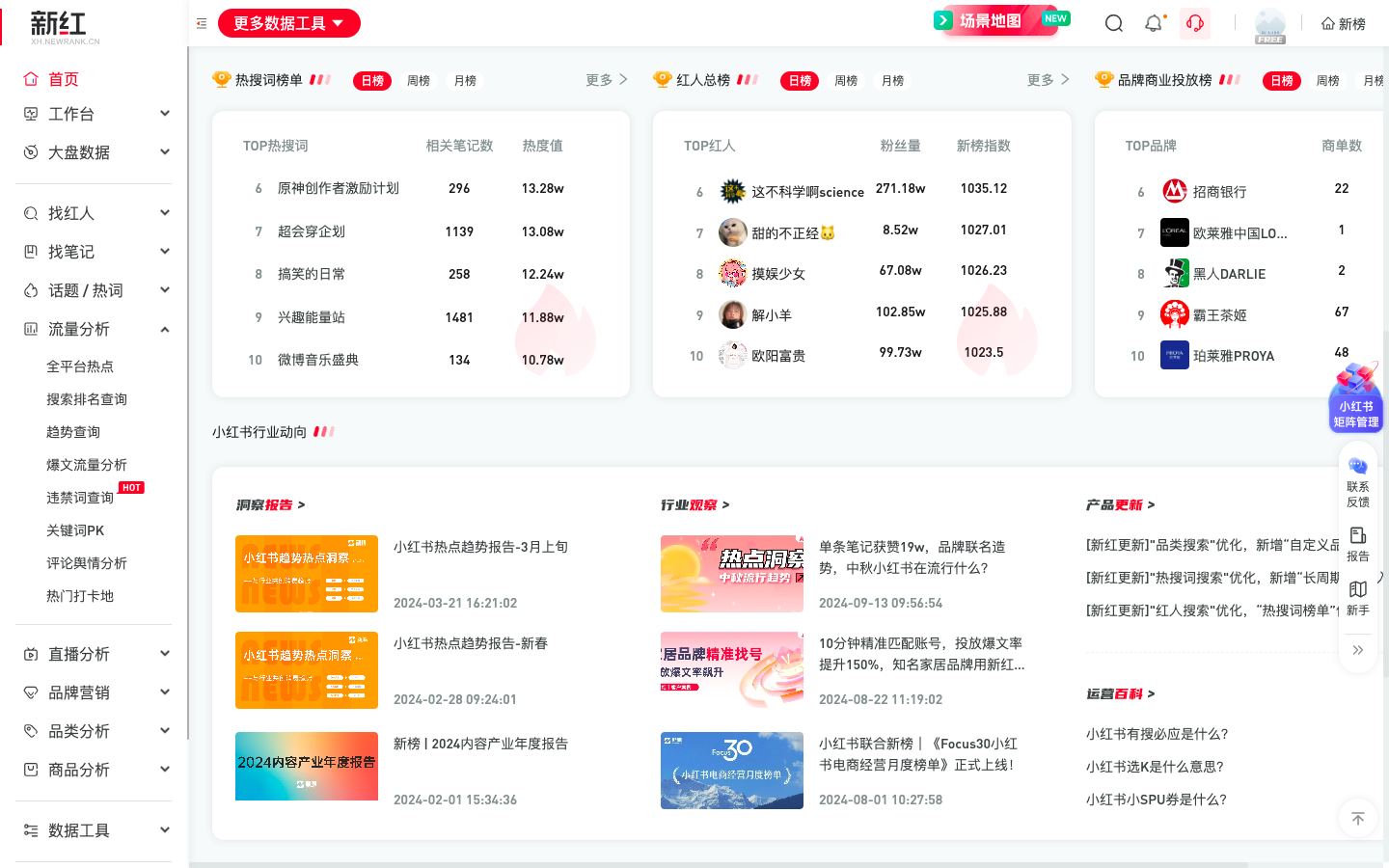
Task: Select 日榜 tab in 热搜词榜单
Action: pyautogui.click(x=372, y=81)
